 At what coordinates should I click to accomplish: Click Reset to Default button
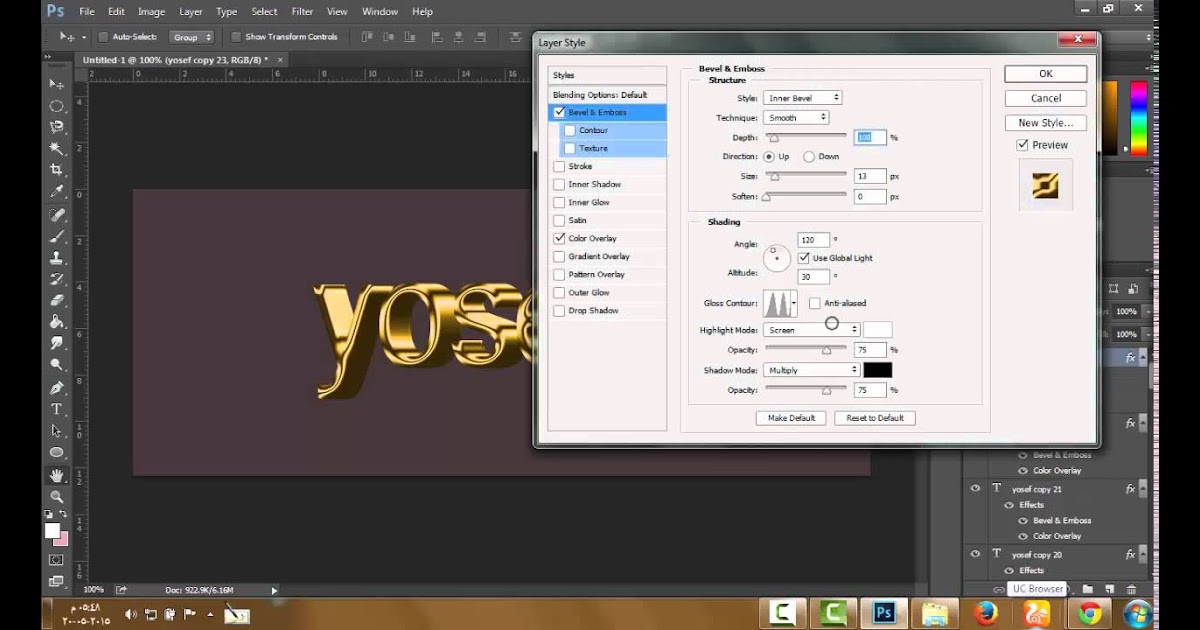875,418
